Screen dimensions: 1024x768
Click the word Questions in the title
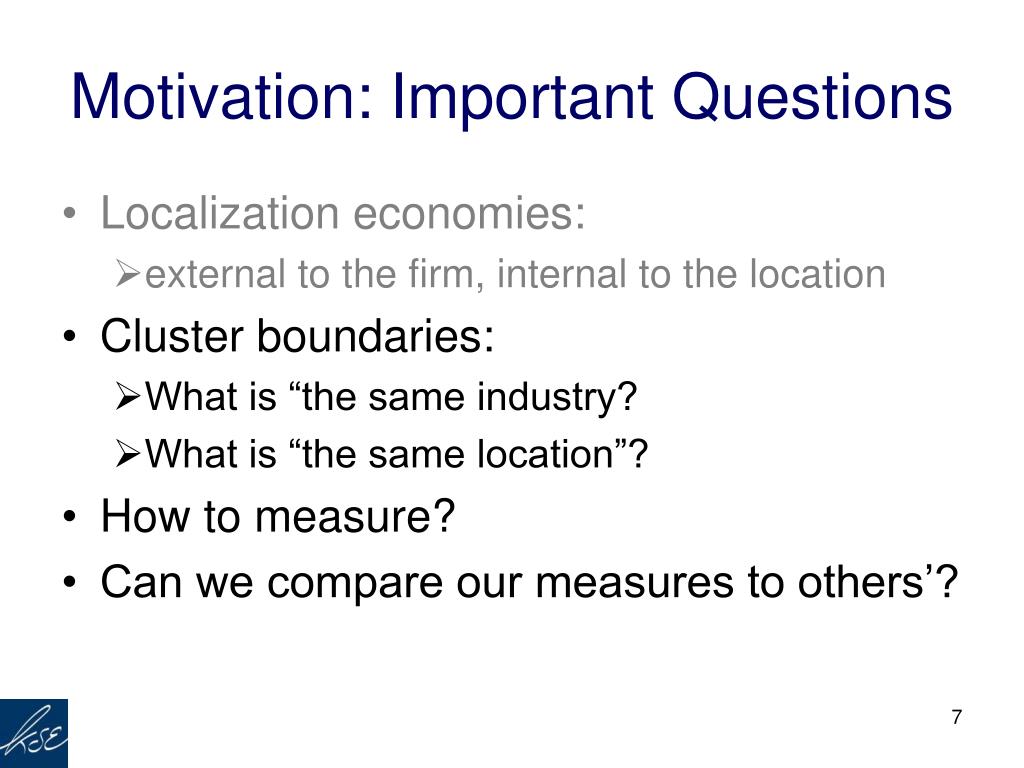click(x=812, y=98)
